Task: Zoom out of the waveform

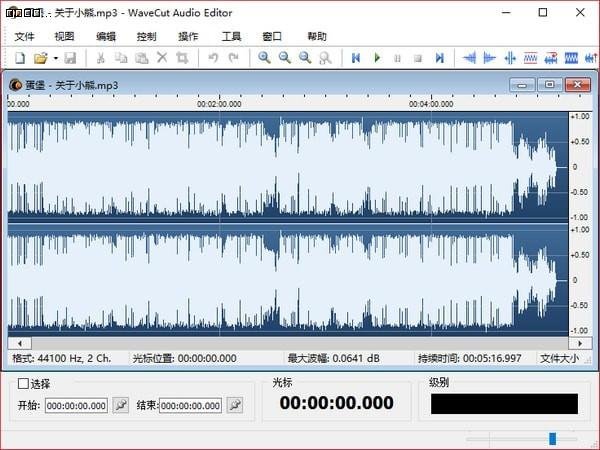Action: pyautogui.click(x=285, y=58)
